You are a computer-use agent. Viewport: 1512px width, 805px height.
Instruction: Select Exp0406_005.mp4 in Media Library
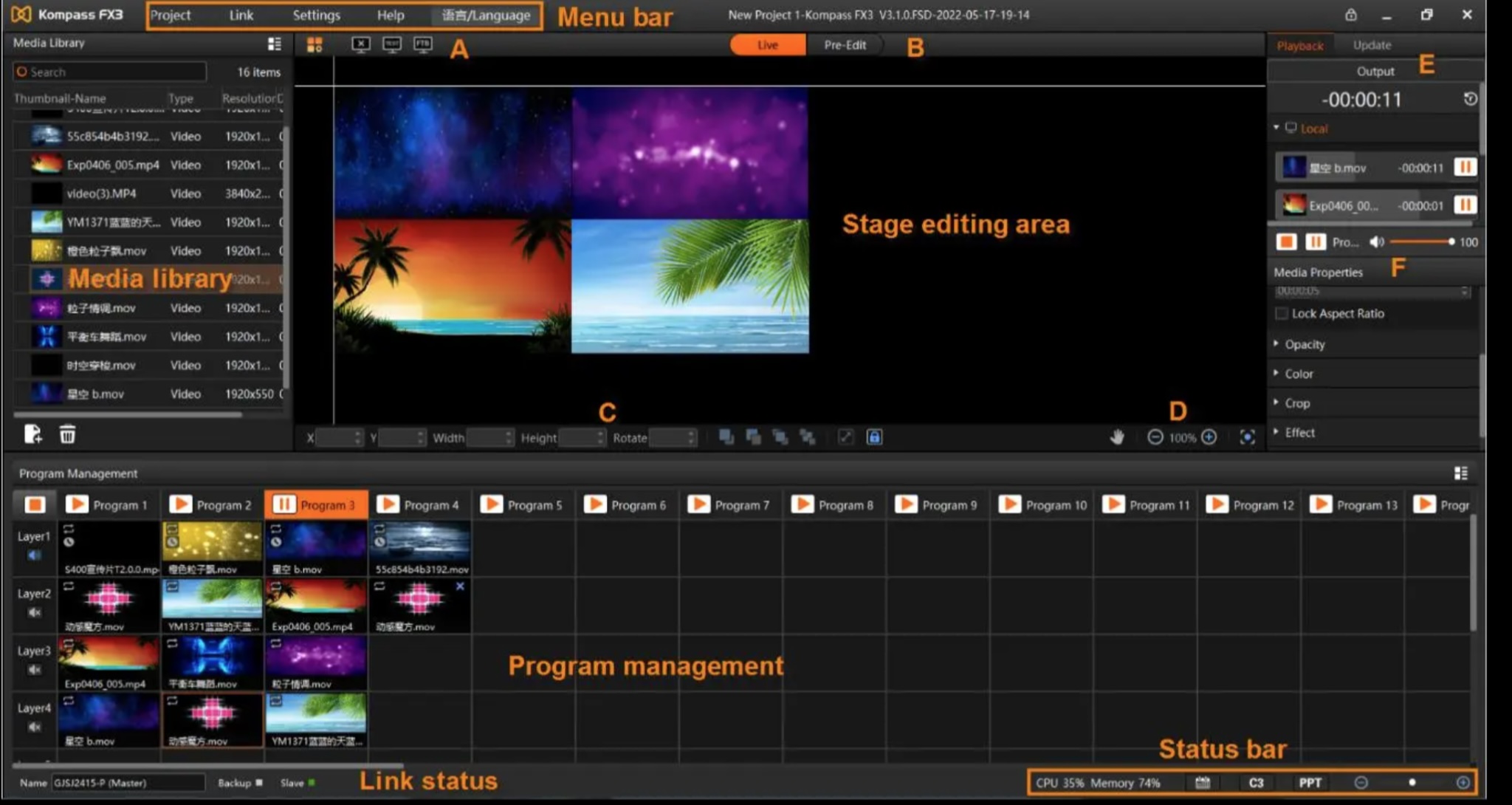pyautogui.click(x=149, y=165)
